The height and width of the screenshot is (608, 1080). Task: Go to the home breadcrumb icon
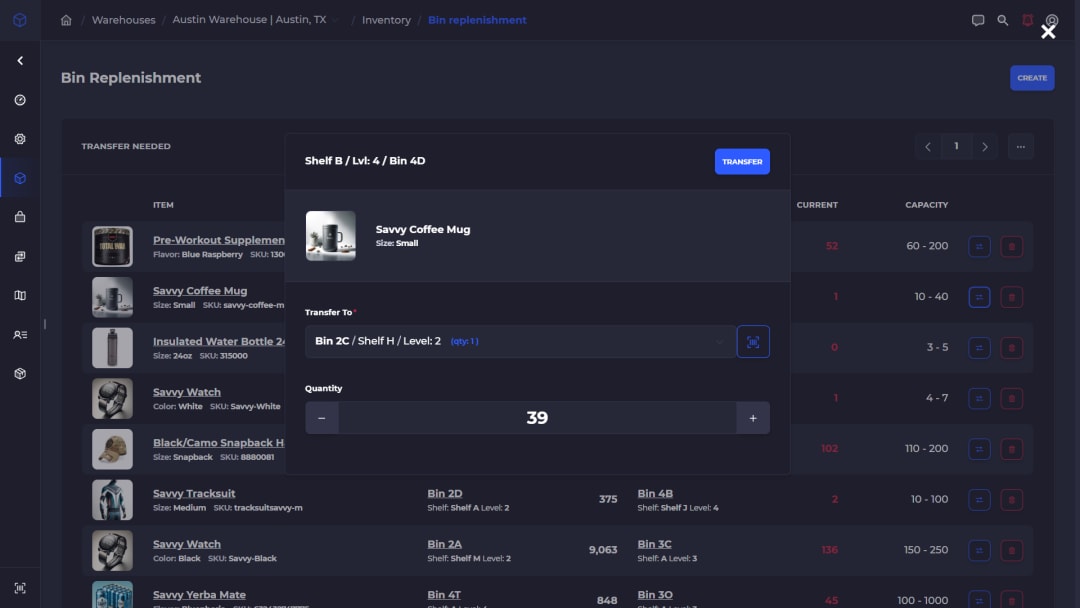point(66,20)
